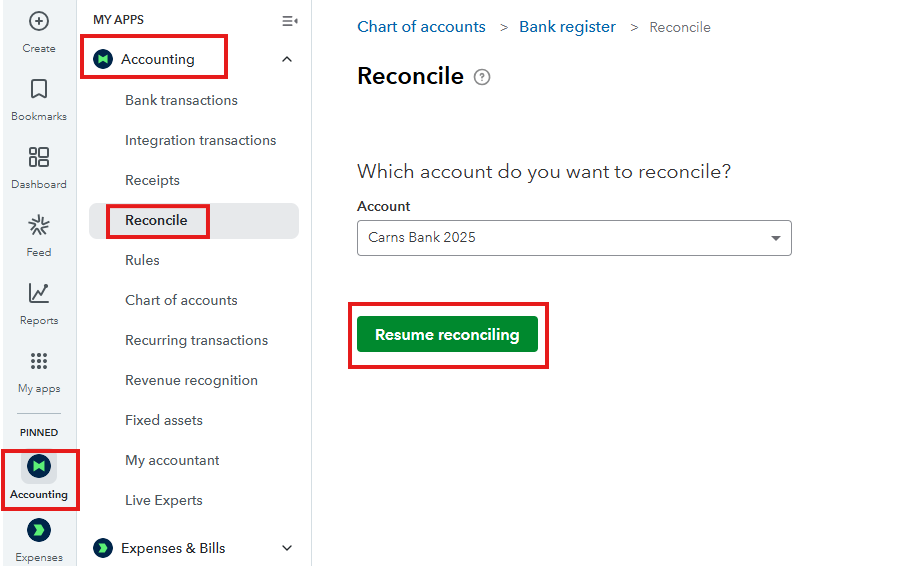Follow the Bank register breadcrumb link
Viewport: 920px width, 566px height.
[567, 27]
